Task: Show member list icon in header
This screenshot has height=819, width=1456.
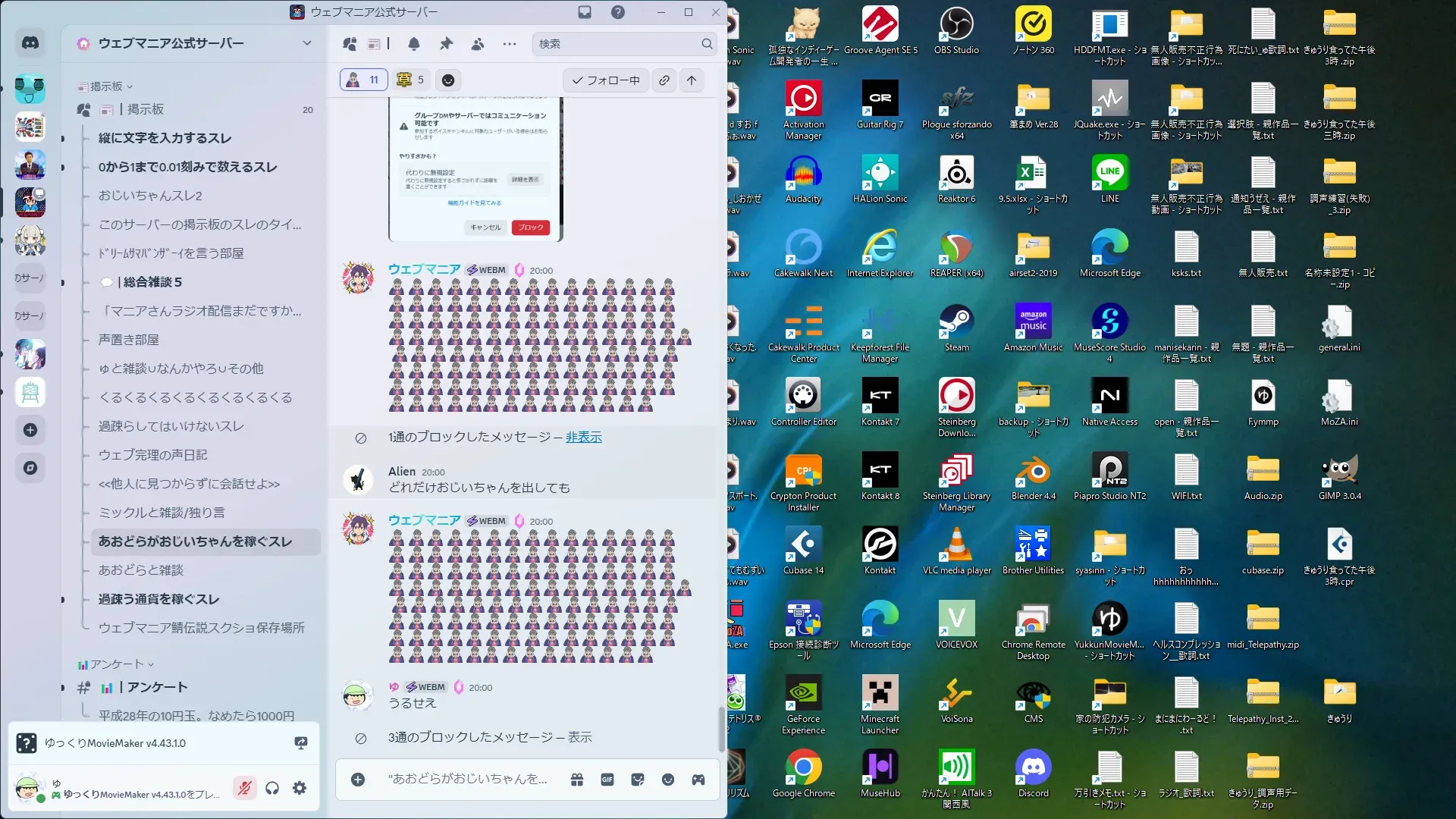Action: [x=478, y=44]
